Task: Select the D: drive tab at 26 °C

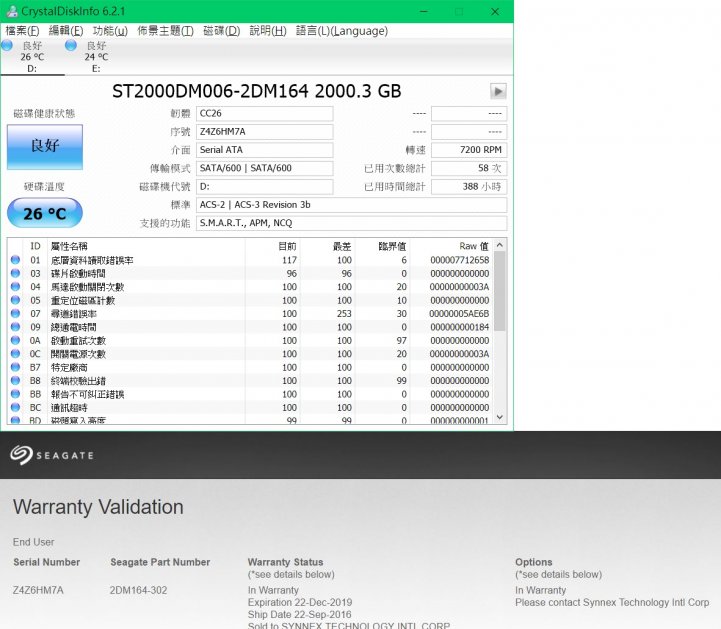Action: click(32, 57)
